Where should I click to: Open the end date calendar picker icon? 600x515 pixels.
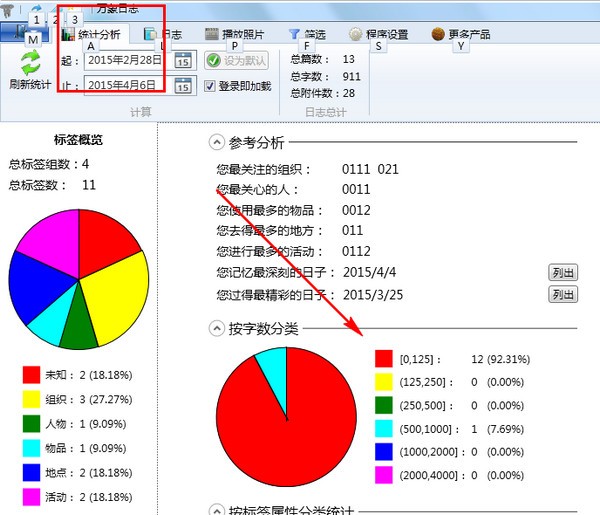(x=183, y=85)
